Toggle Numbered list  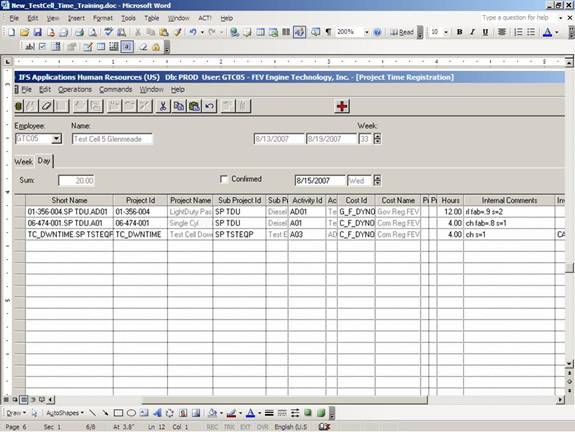[x=518, y=32]
